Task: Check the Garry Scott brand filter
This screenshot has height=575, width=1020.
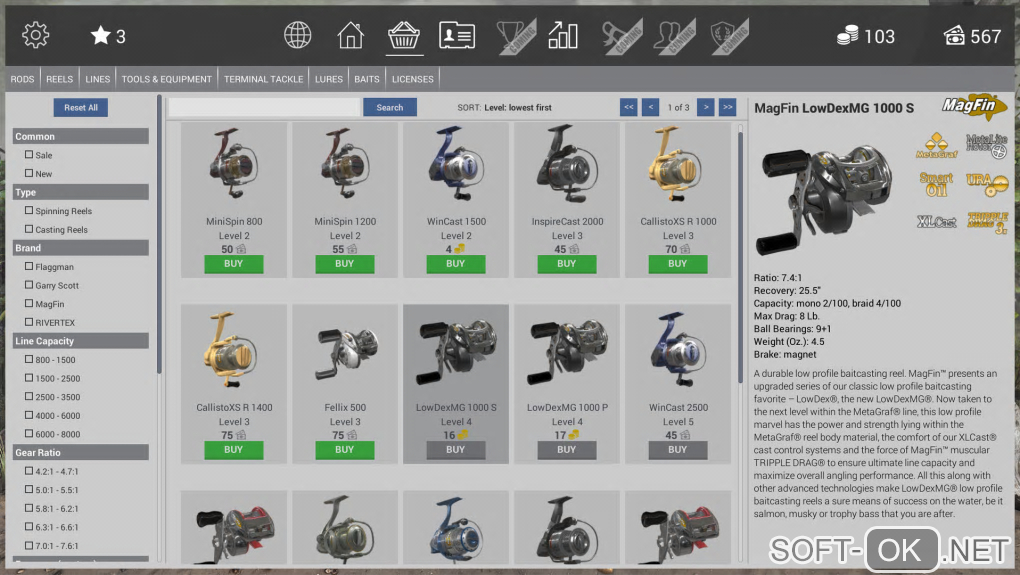Action: [x=29, y=285]
